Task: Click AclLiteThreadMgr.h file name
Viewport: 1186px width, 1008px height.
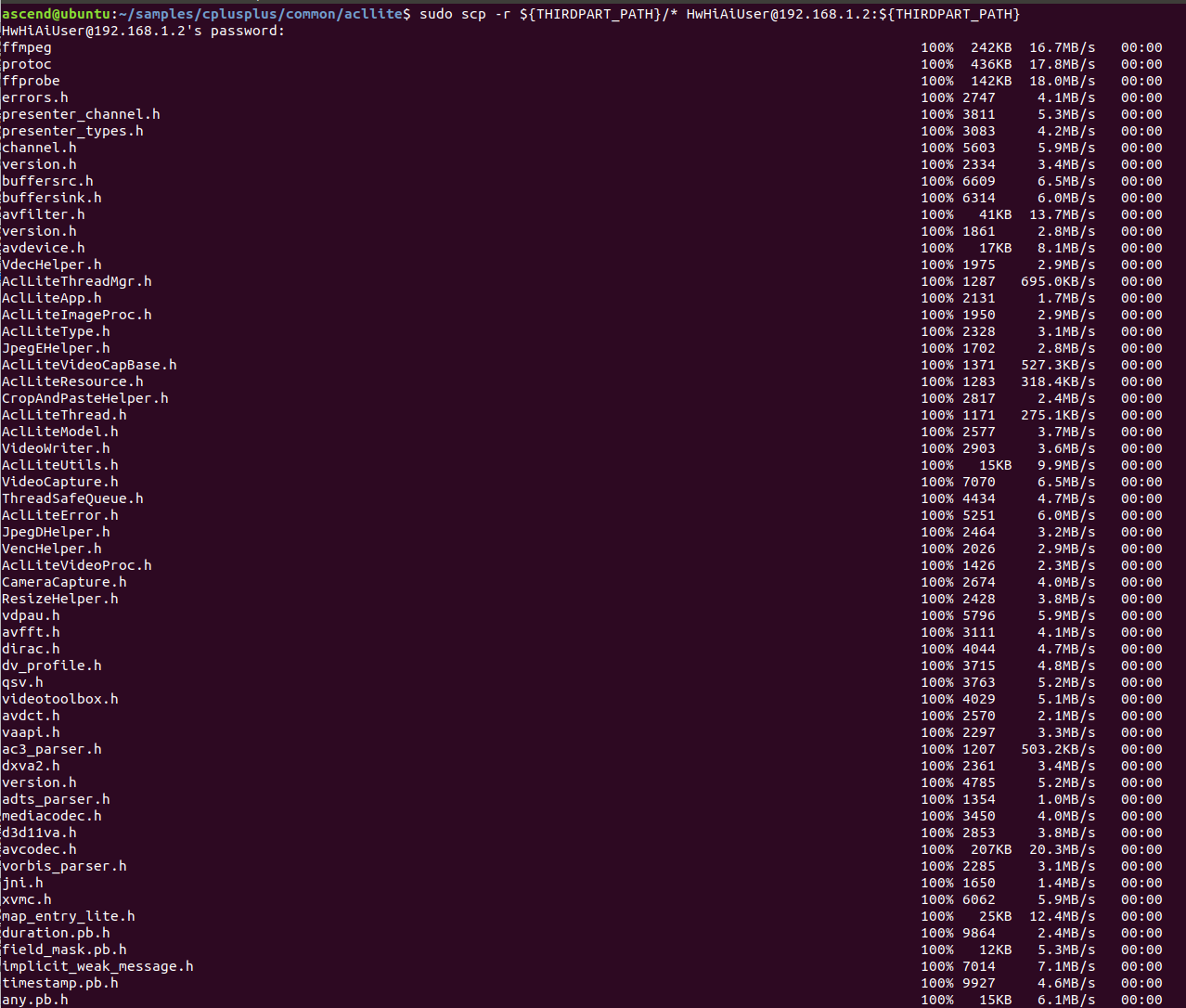Action: [77, 281]
